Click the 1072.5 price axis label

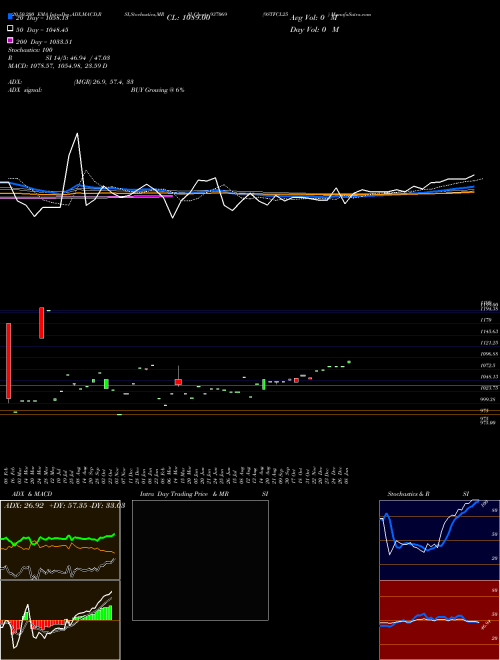click(487, 365)
